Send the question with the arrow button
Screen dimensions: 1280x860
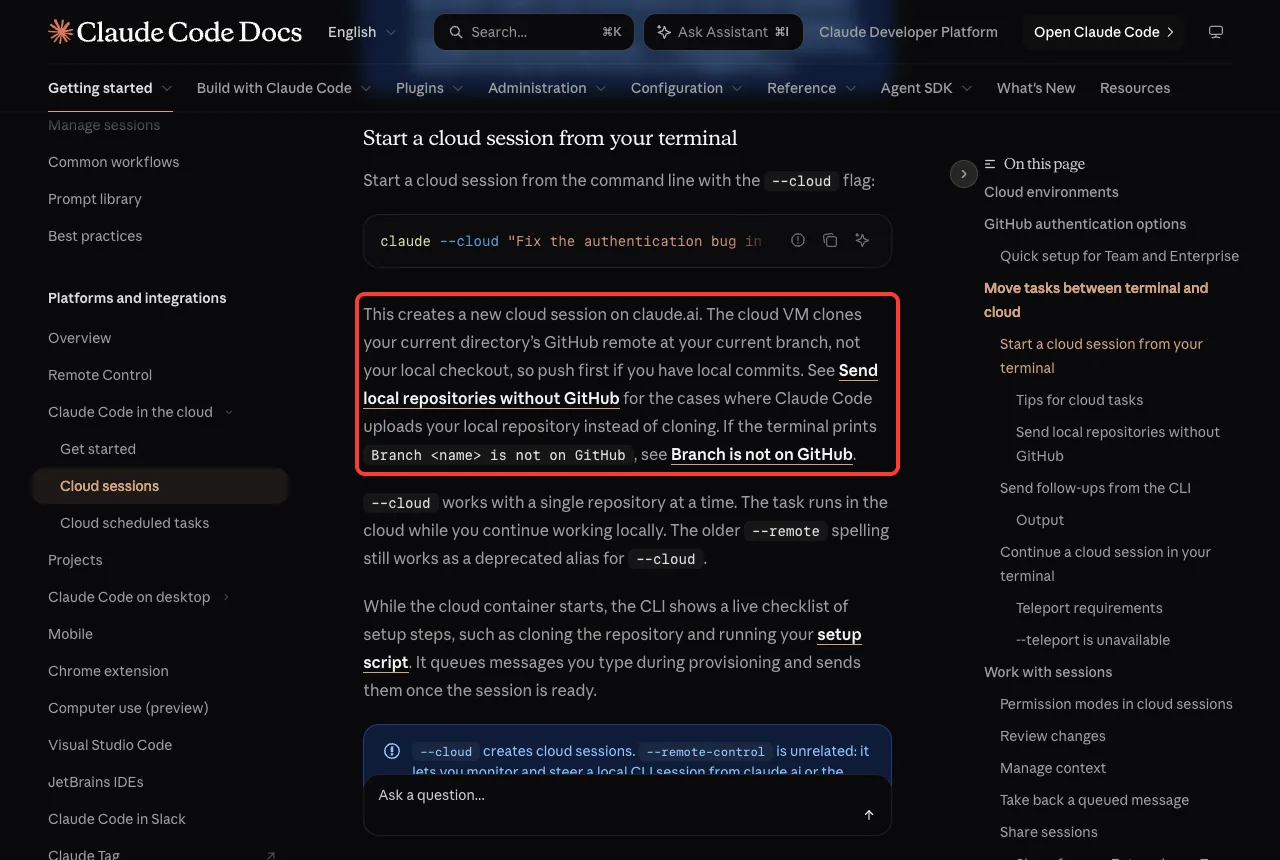[x=869, y=815]
